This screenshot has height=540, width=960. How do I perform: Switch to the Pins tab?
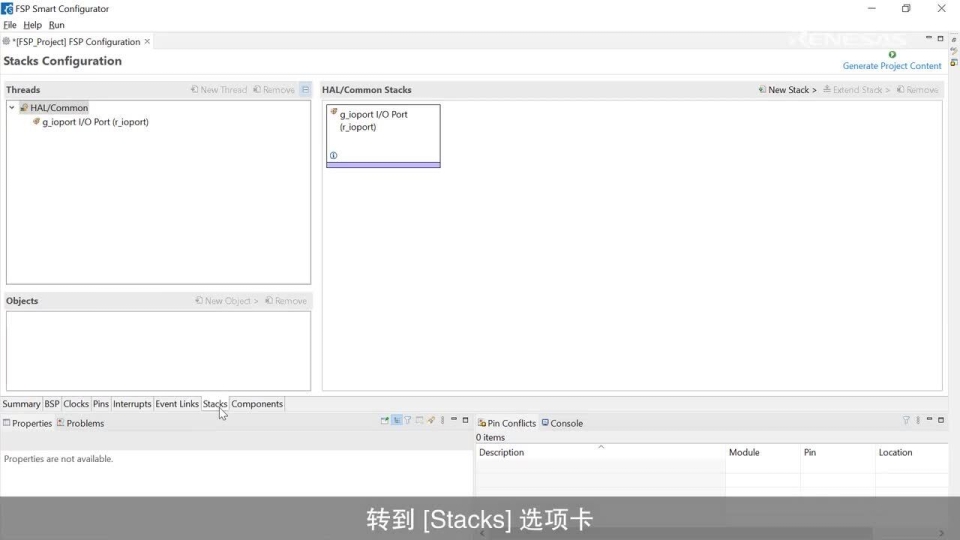point(101,404)
